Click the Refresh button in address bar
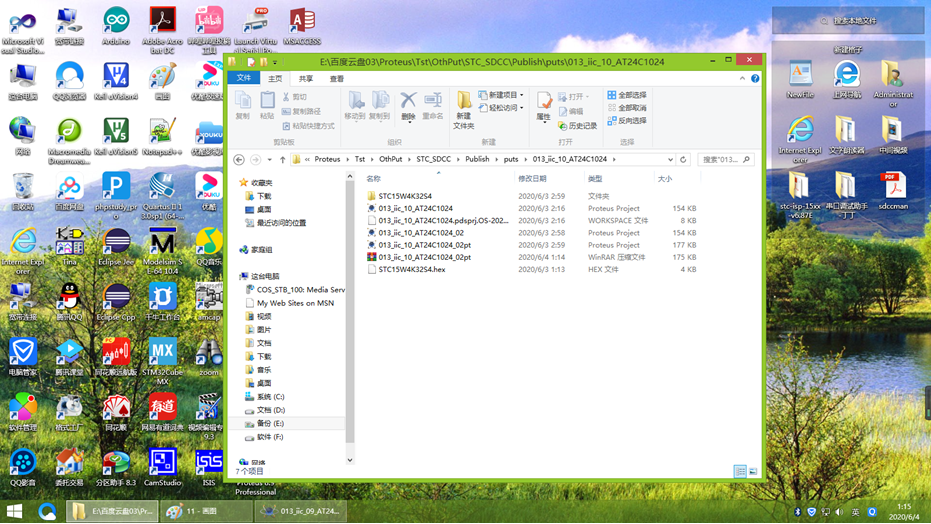Screen dimensions: 931x524 [683, 159]
